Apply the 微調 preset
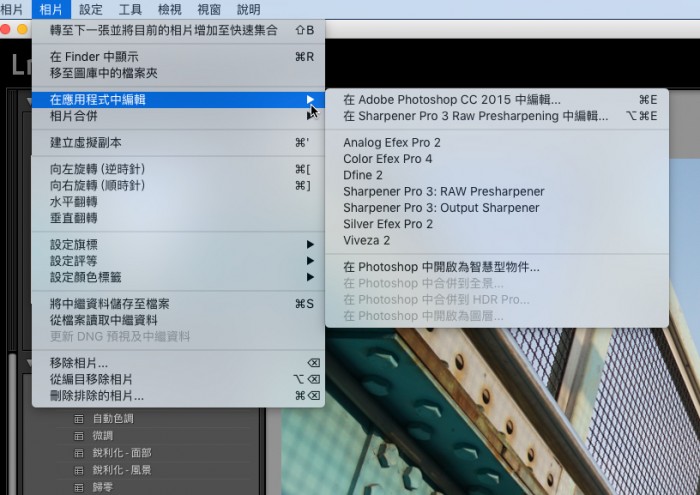Image resolution: width=700 pixels, height=495 pixels. click(x=103, y=436)
